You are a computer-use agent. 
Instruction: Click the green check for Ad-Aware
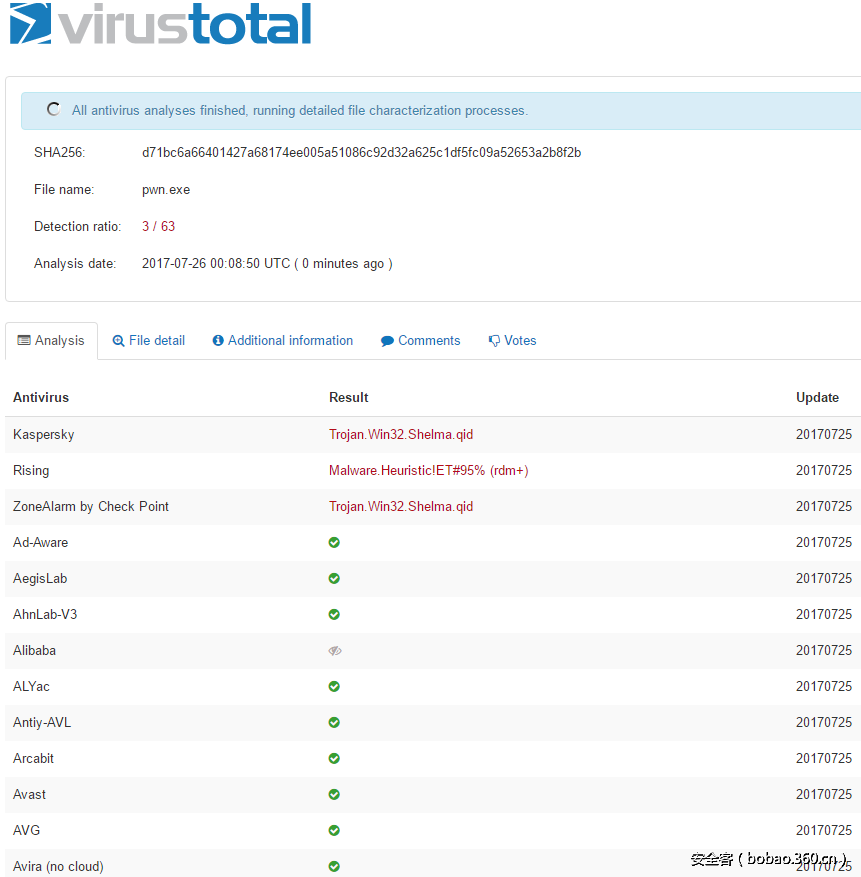click(x=334, y=543)
